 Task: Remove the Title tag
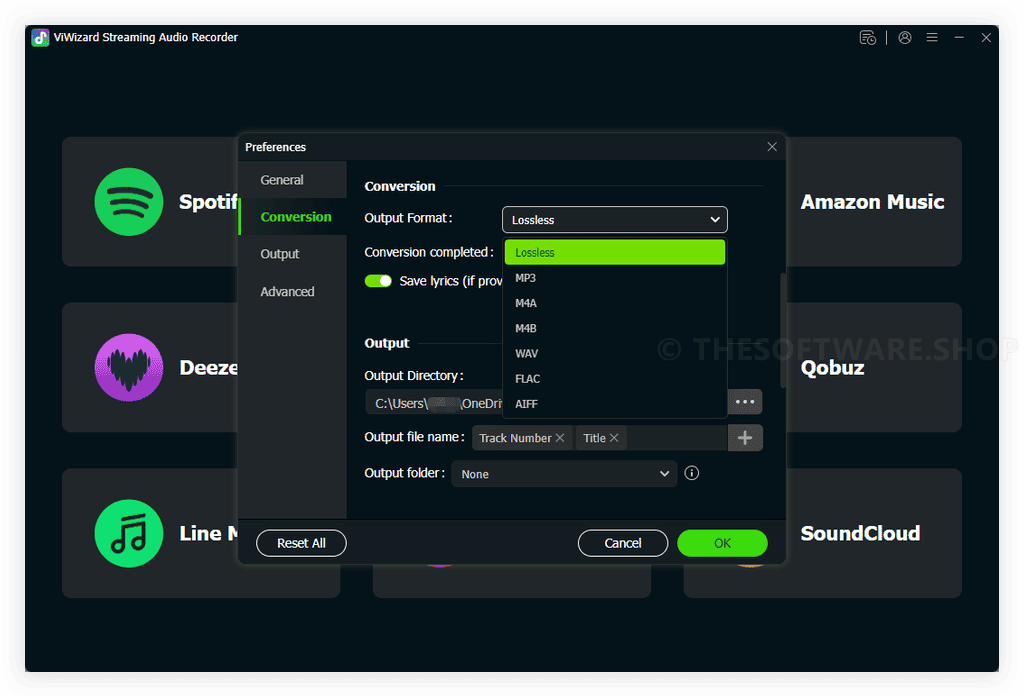point(614,438)
